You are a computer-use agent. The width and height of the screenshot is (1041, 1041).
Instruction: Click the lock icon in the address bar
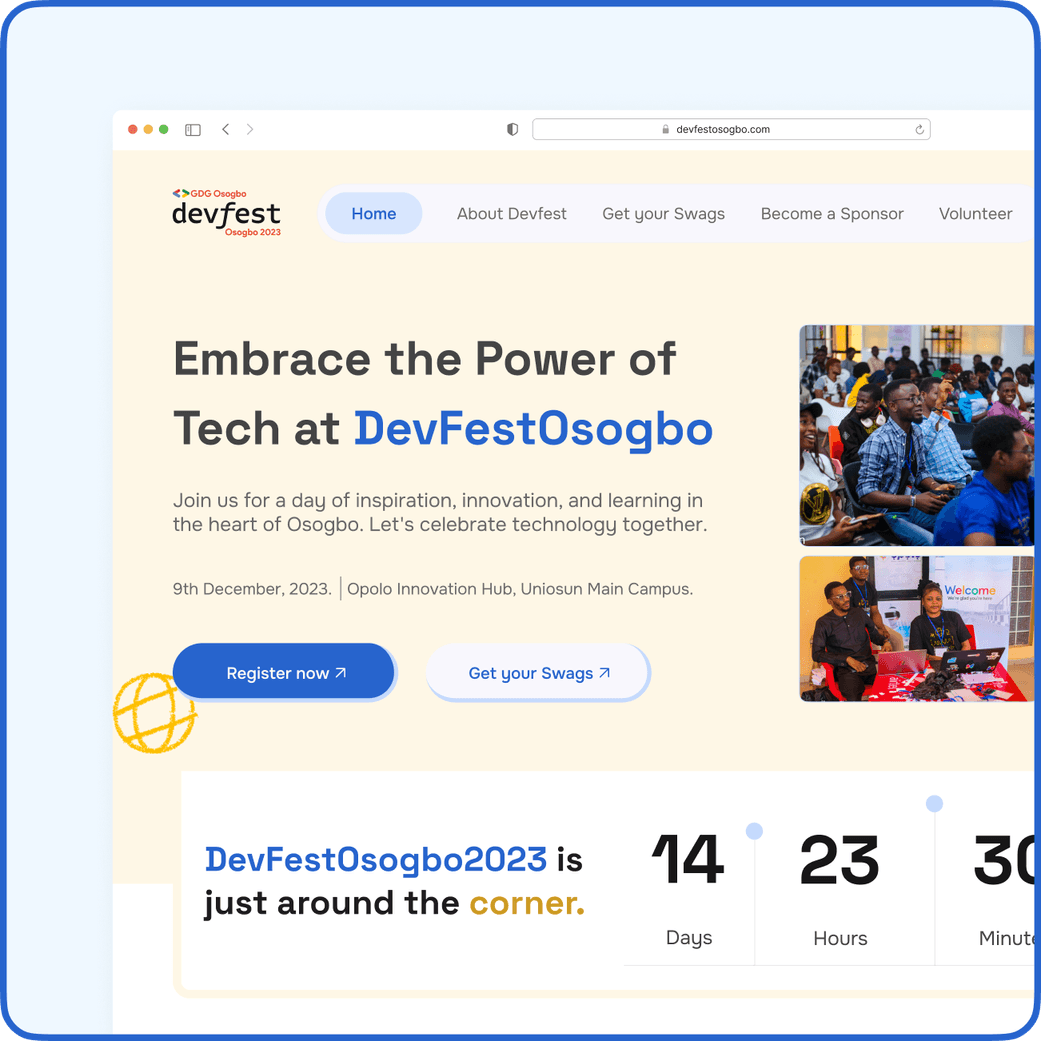[665, 129]
